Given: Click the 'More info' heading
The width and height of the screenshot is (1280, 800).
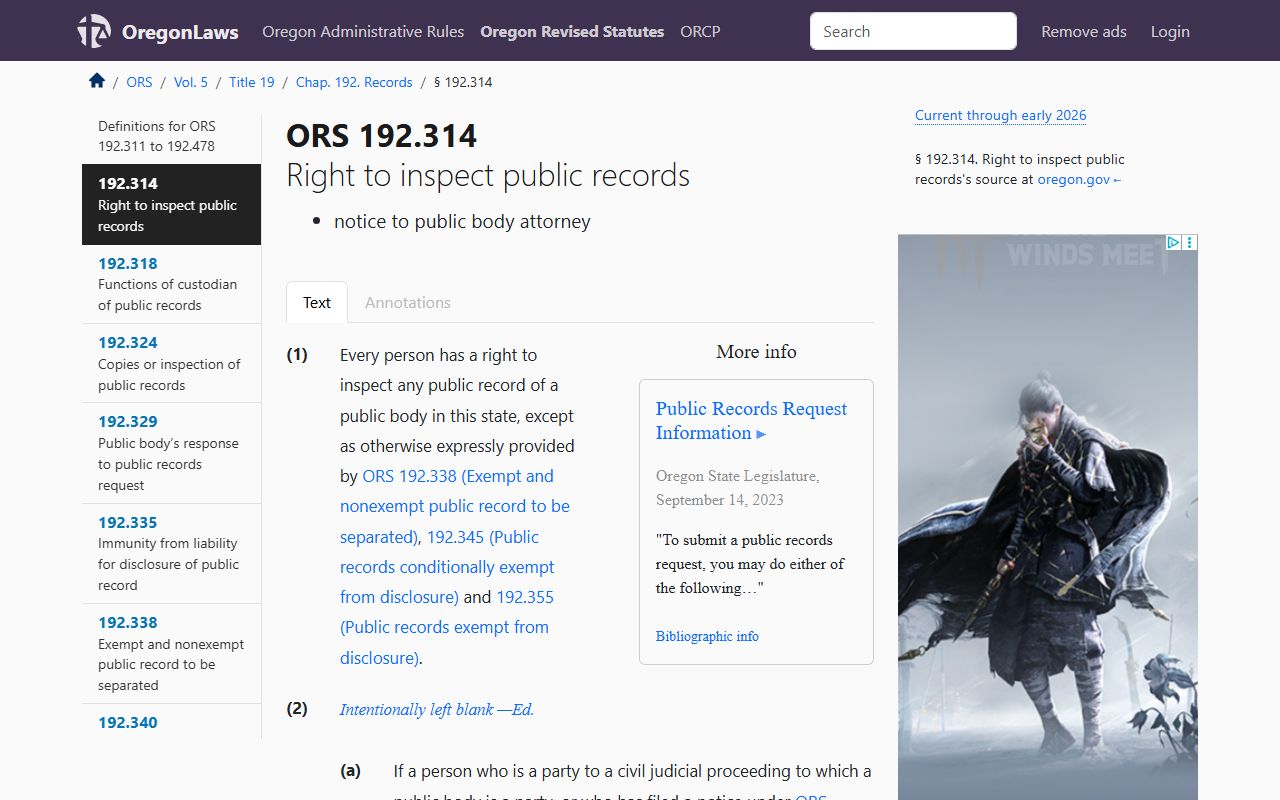Looking at the screenshot, I should tap(756, 351).
